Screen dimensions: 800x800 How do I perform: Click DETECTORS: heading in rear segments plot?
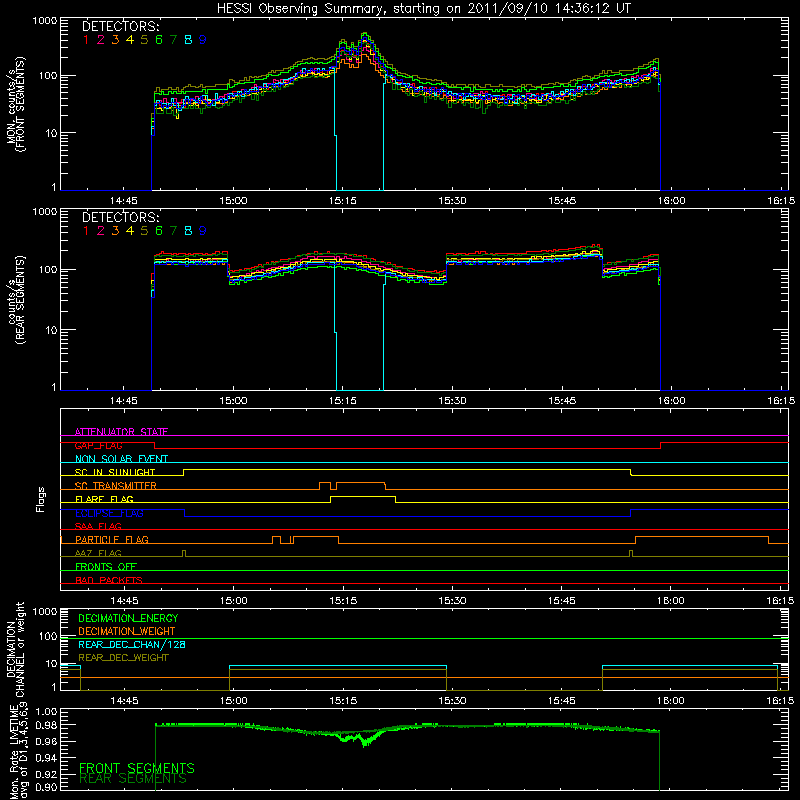tap(121, 217)
